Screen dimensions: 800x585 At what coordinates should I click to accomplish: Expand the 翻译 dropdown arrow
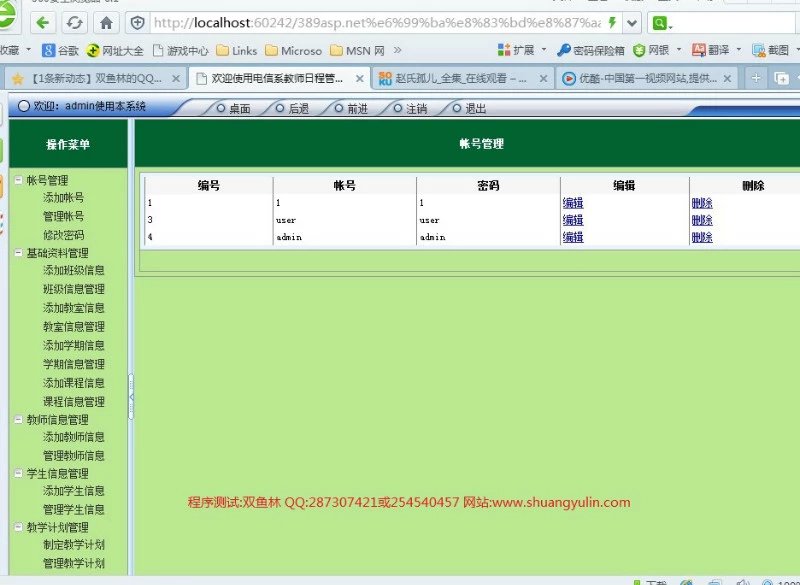click(x=739, y=49)
